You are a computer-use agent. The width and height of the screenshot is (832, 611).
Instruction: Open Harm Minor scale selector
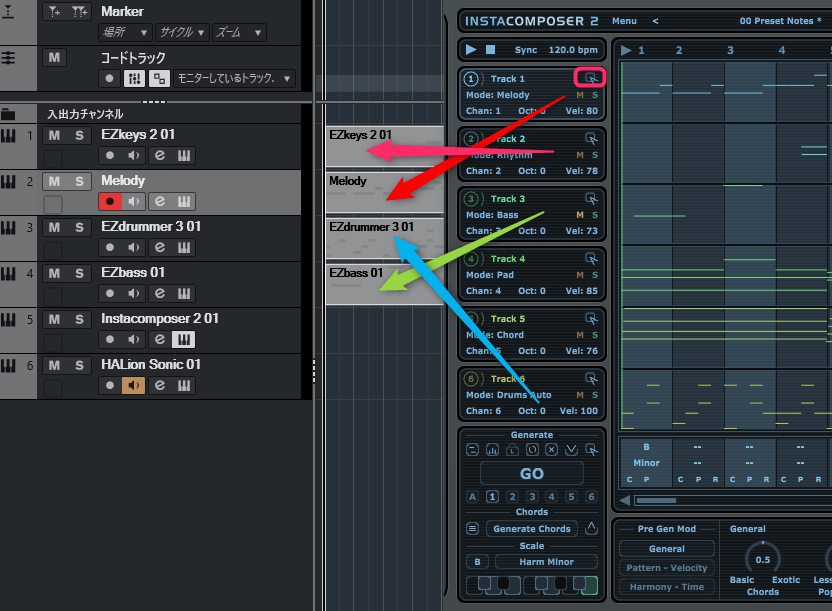pyautogui.click(x=546, y=562)
